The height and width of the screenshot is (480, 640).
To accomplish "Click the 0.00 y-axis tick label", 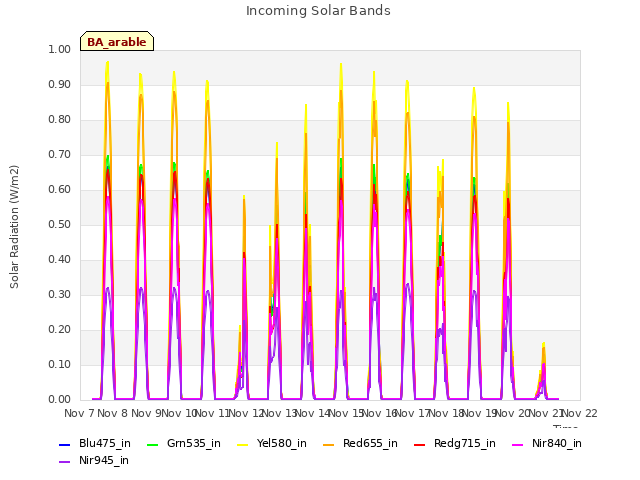I will coord(60,400).
